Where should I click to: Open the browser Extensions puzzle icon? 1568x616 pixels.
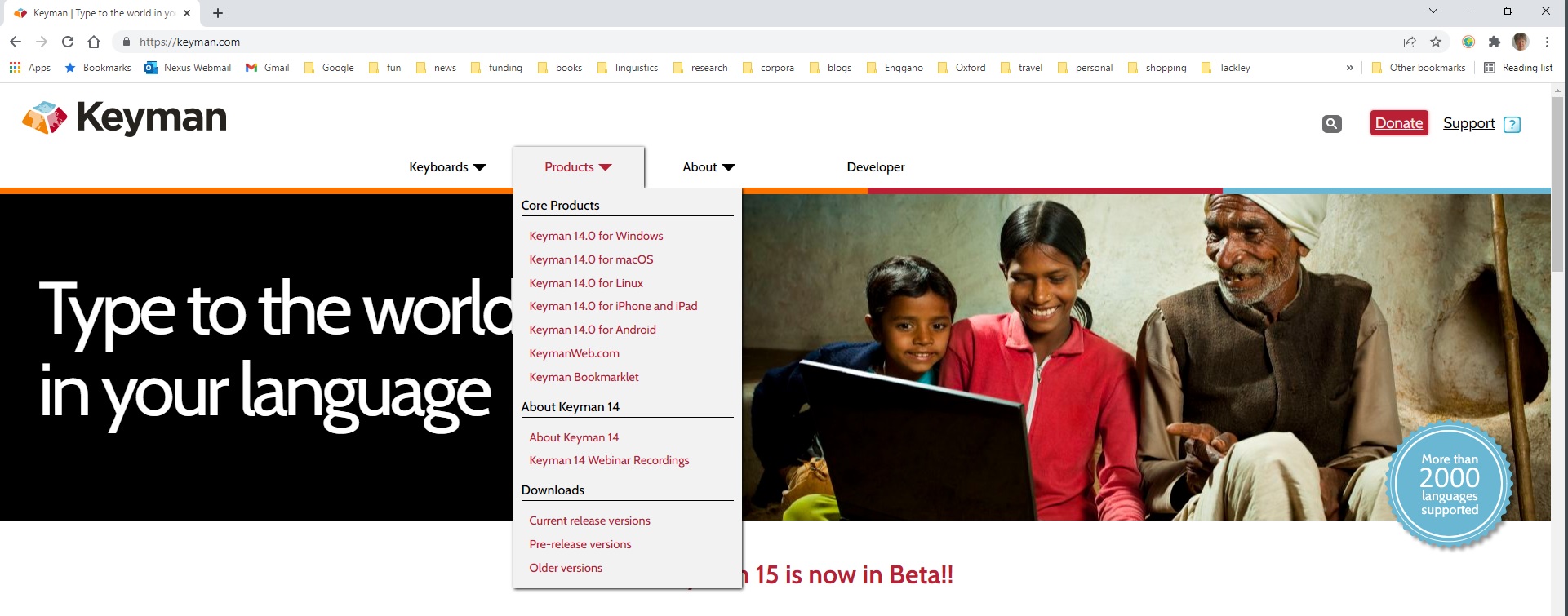1494,42
